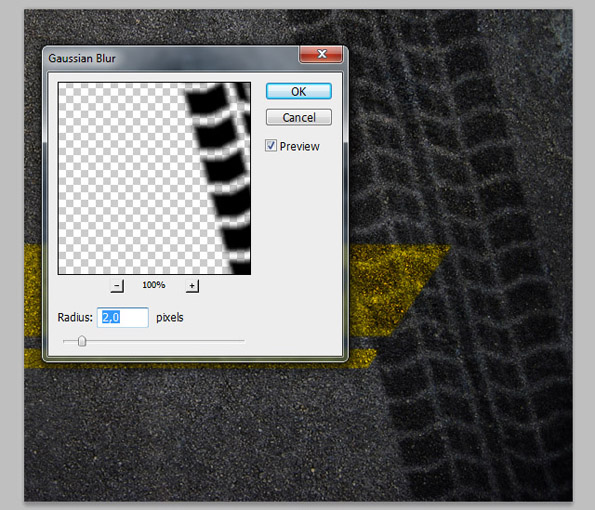Toggle the Preview checkbox
Image resolution: width=595 pixels, height=510 pixels.
click(271, 146)
